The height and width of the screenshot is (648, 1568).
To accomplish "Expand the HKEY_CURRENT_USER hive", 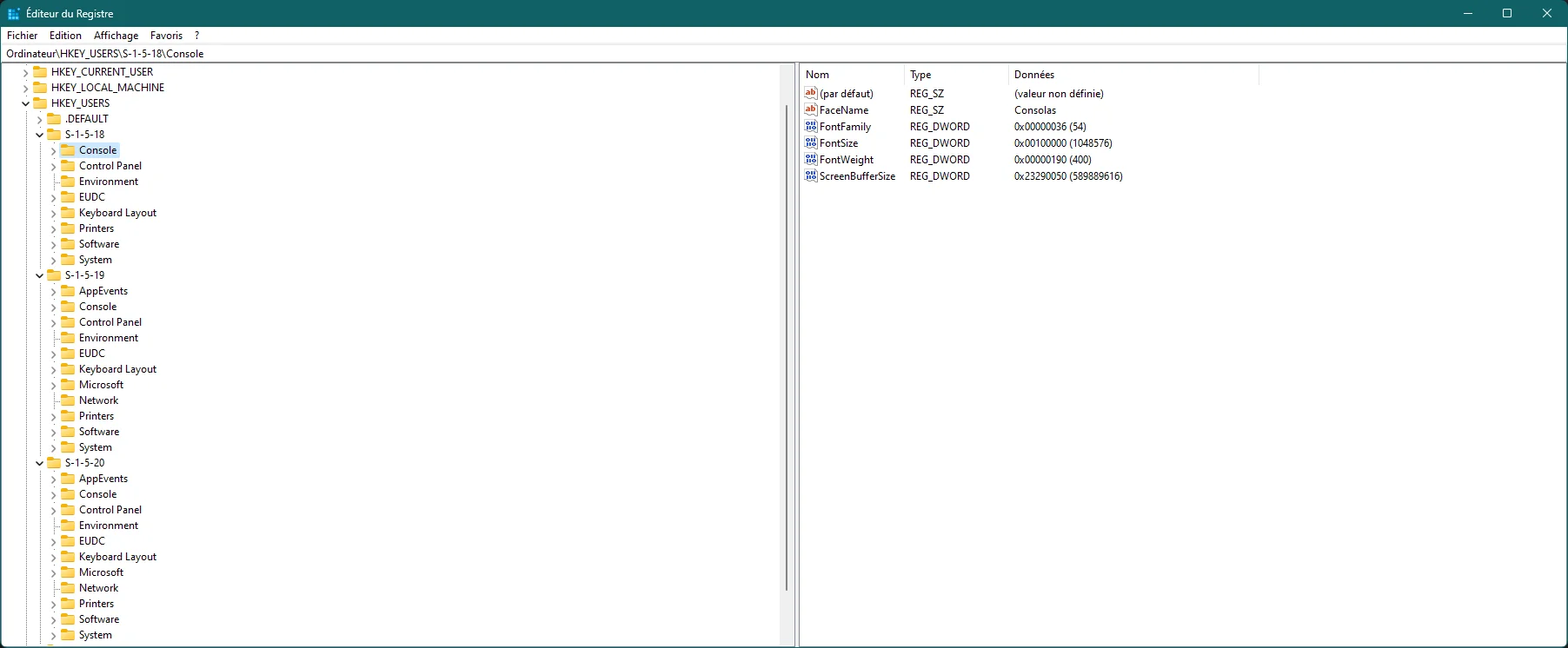I will click(25, 72).
